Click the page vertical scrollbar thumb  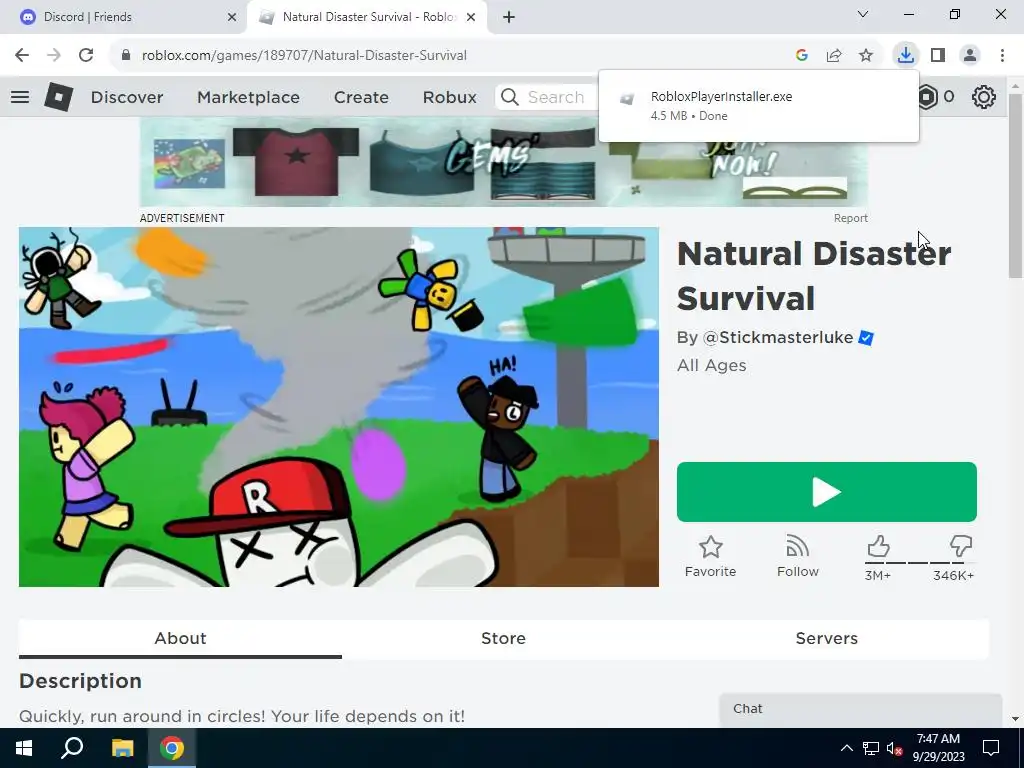coord(1016,186)
